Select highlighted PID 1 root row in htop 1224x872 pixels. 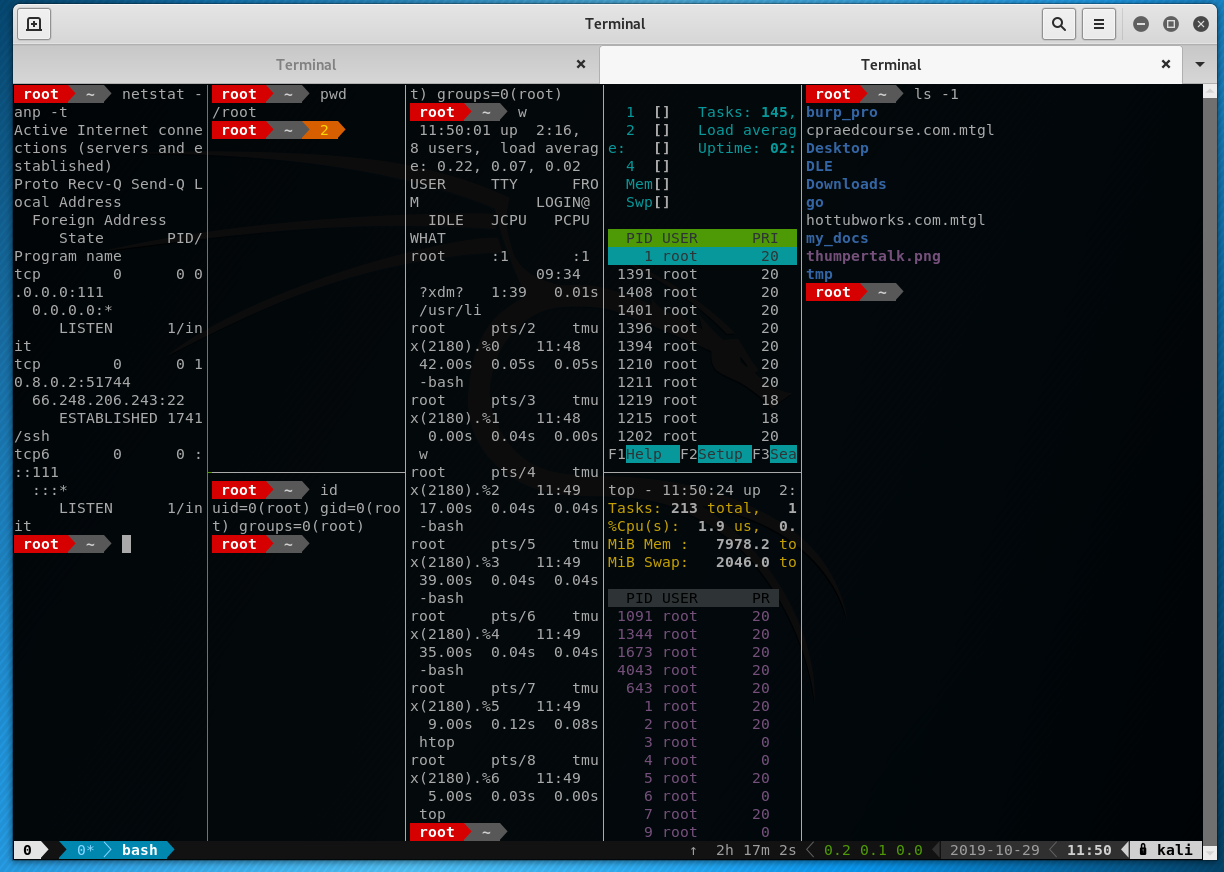click(702, 256)
